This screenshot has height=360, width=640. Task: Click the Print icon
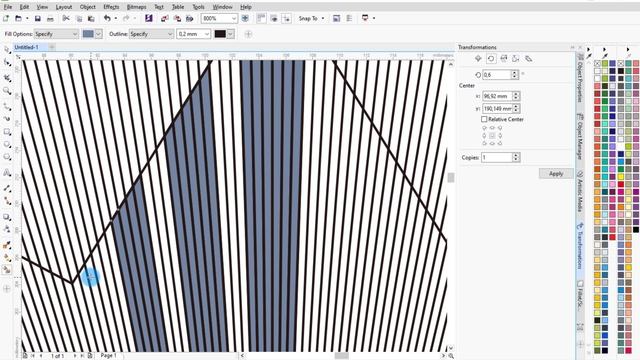click(x=50, y=18)
